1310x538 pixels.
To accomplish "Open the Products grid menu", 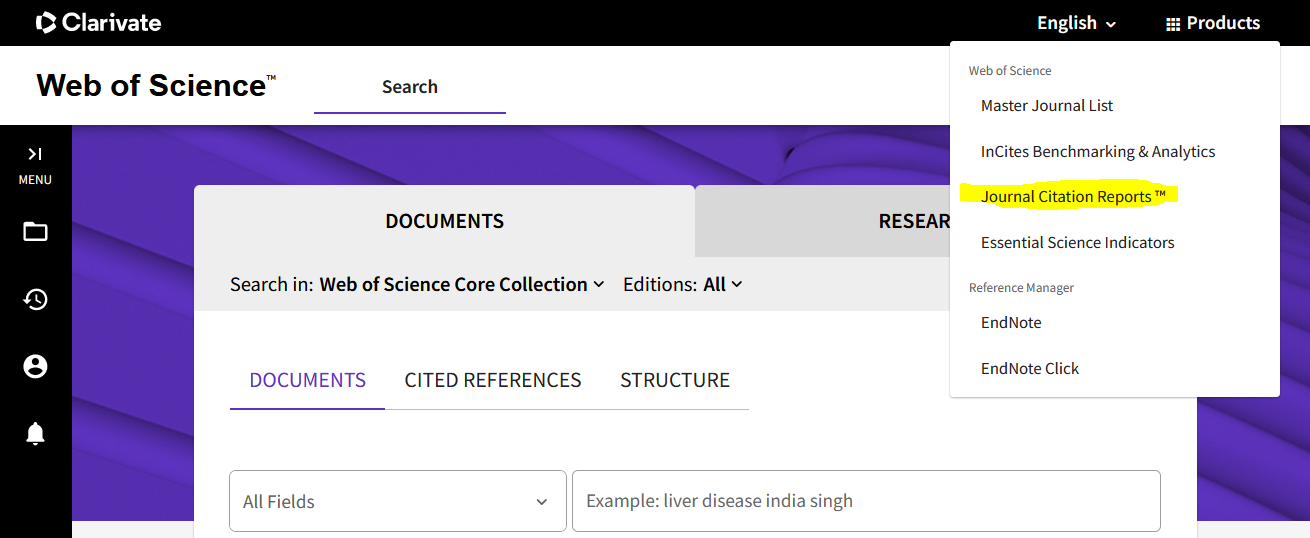I will tap(1212, 23).
